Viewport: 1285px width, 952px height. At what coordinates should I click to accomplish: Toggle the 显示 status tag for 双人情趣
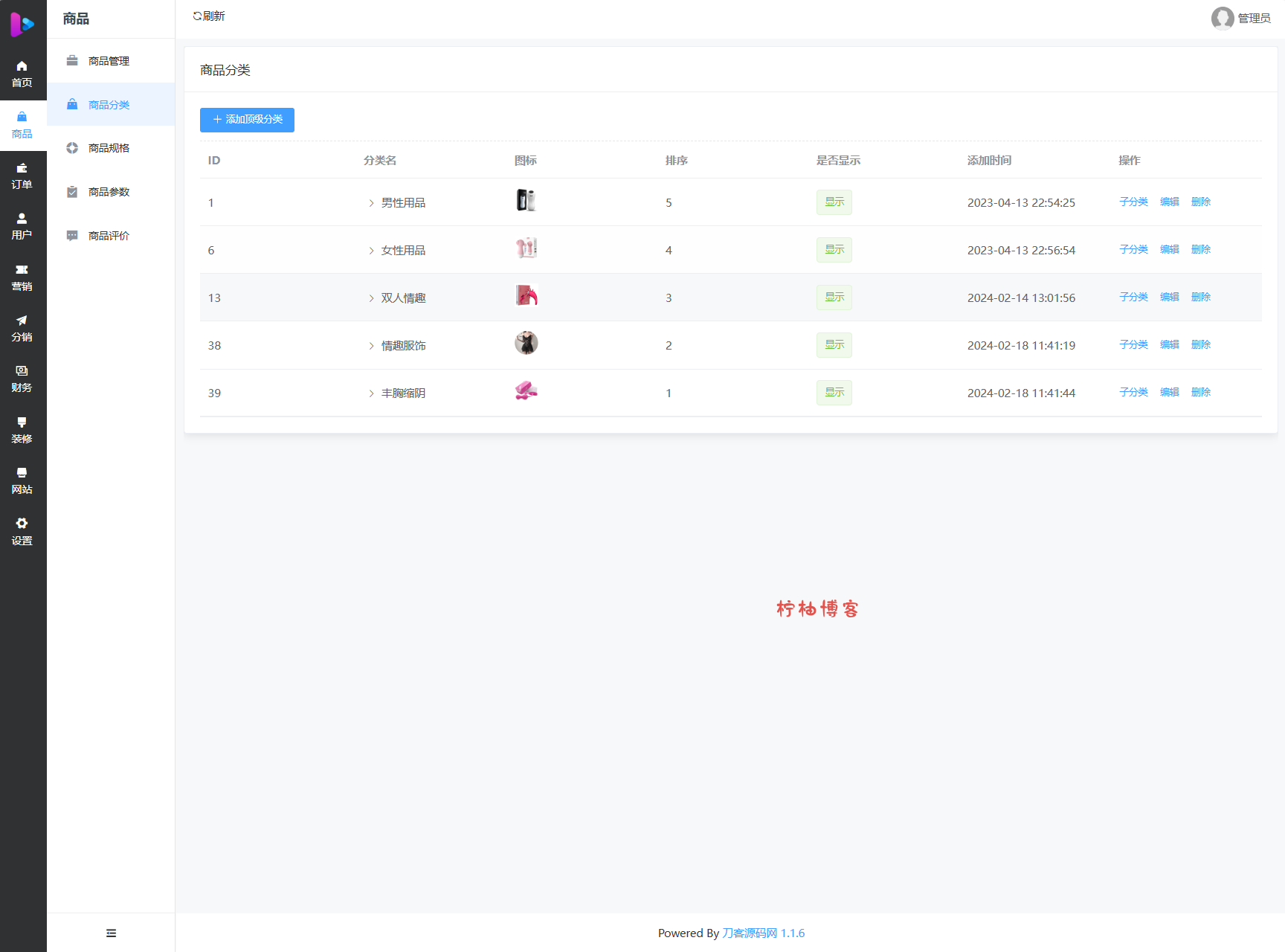pos(834,297)
